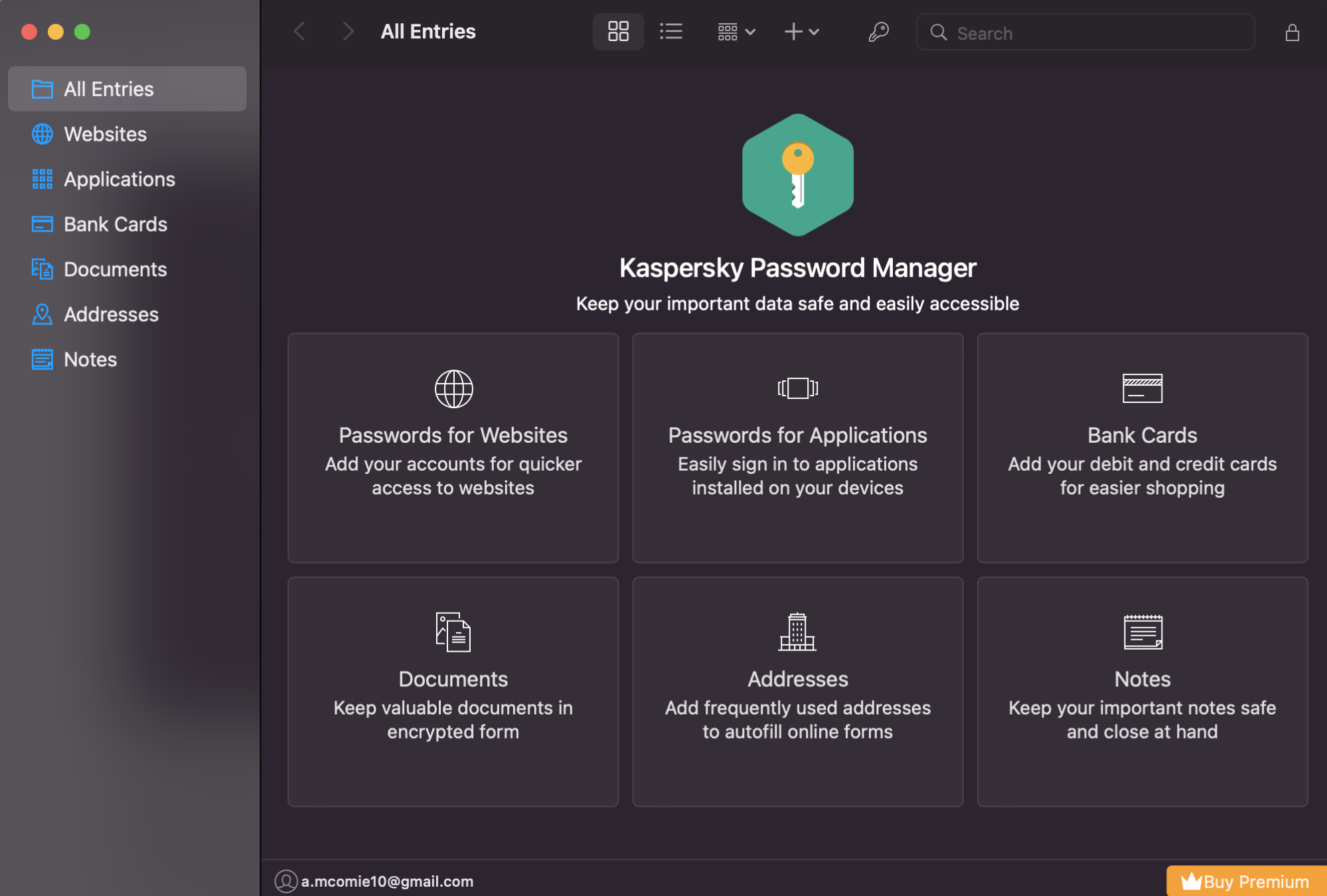Lock the vault with the padlock icon

(x=1292, y=33)
